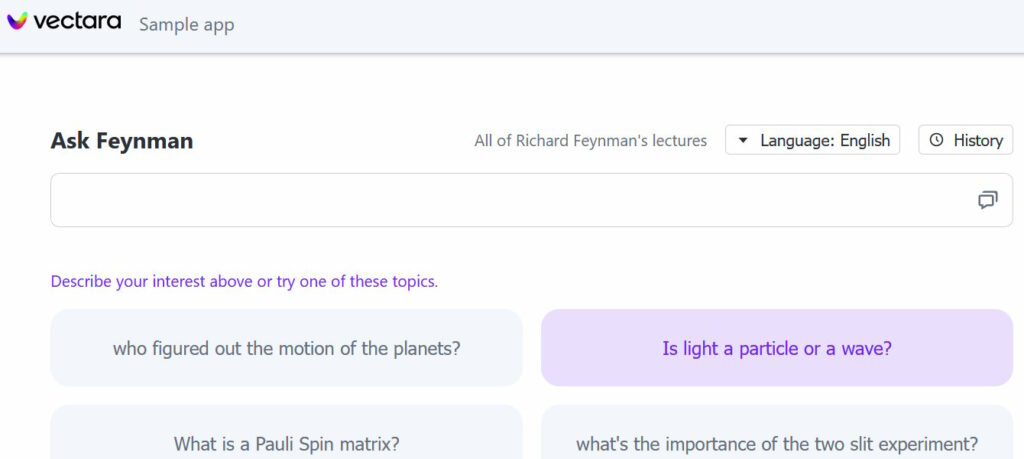
Task: Expand the Language dropdown caret arrow
Action: coord(743,140)
